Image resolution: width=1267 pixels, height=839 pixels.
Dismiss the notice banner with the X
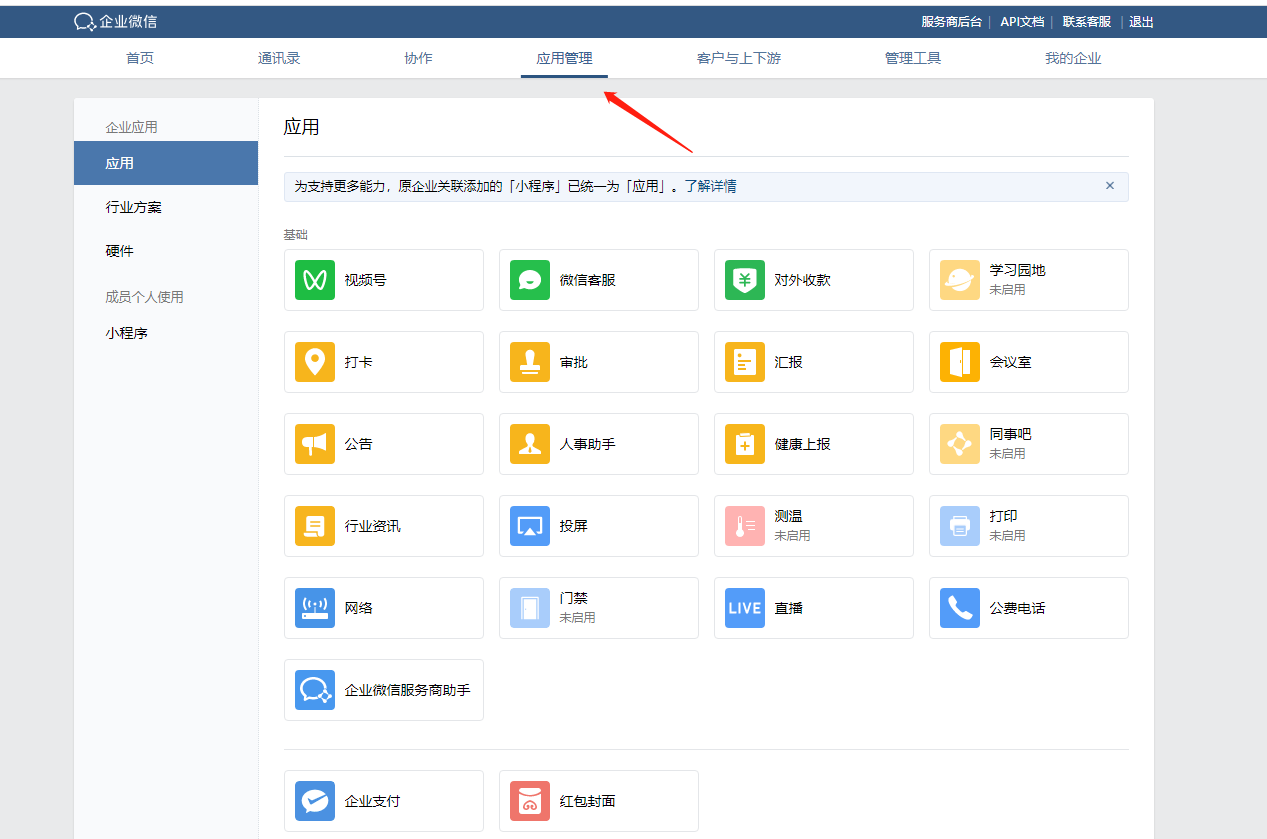(x=1109, y=186)
